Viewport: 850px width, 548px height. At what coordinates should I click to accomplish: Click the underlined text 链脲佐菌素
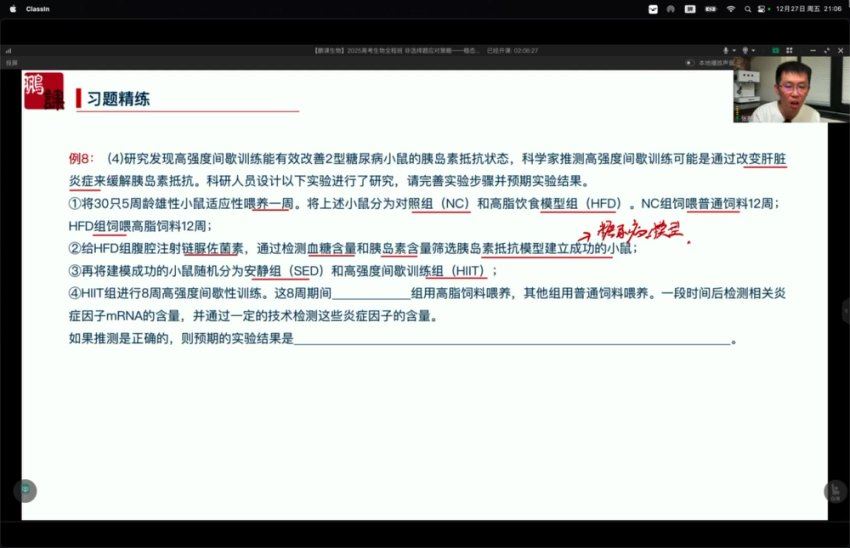pos(213,249)
